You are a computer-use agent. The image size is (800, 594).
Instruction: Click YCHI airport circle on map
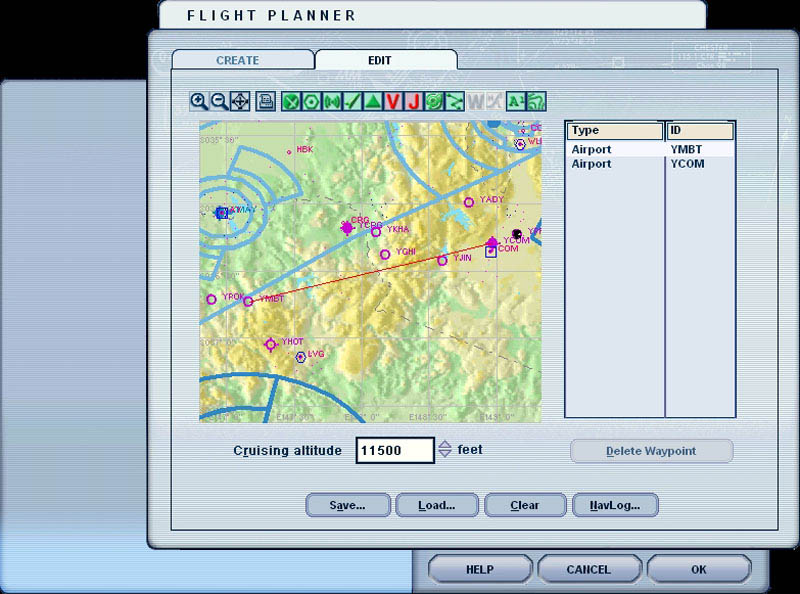click(385, 254)
